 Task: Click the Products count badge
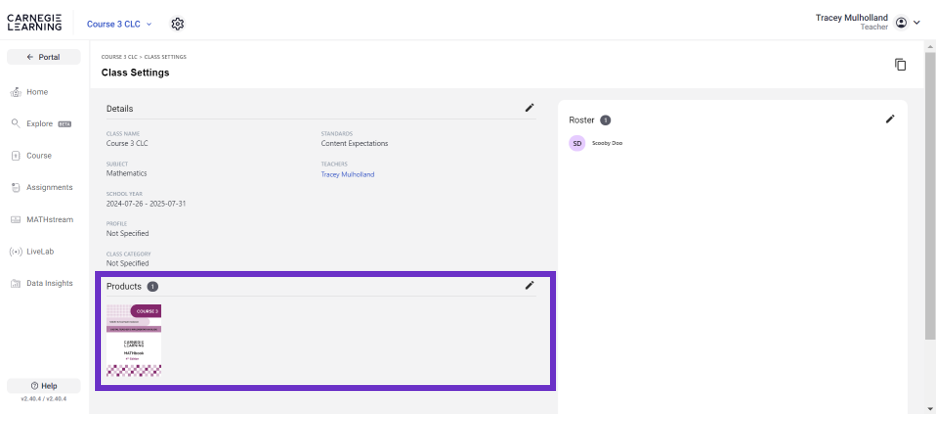coord(152,287)
